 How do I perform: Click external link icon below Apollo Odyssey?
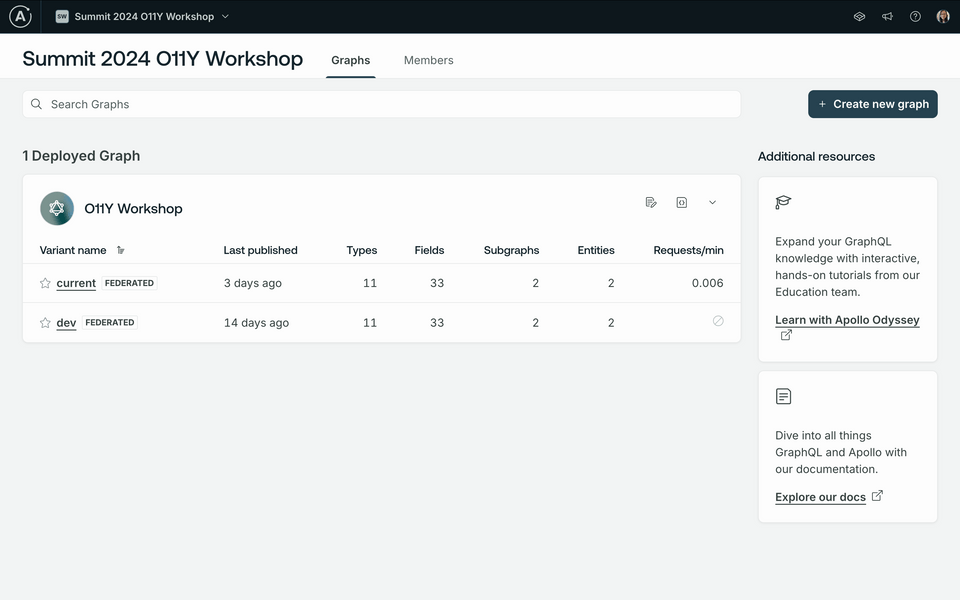pos(786,335)
